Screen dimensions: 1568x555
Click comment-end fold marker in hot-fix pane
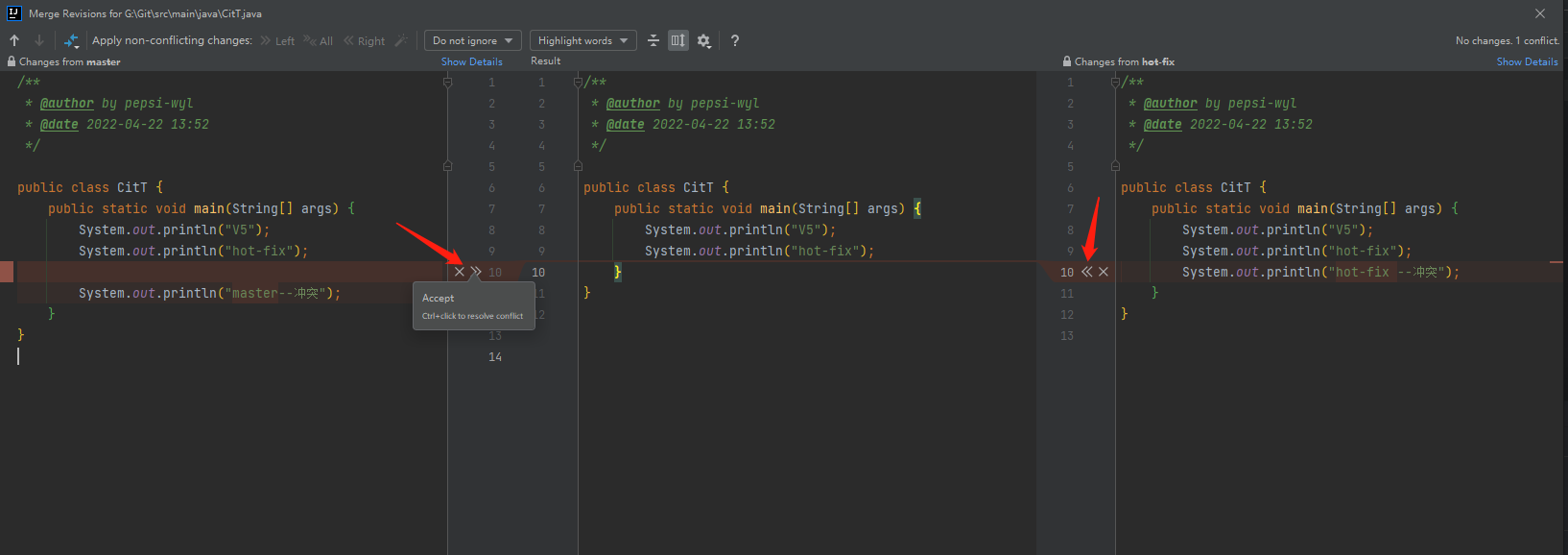click(x=1115, y=166)
